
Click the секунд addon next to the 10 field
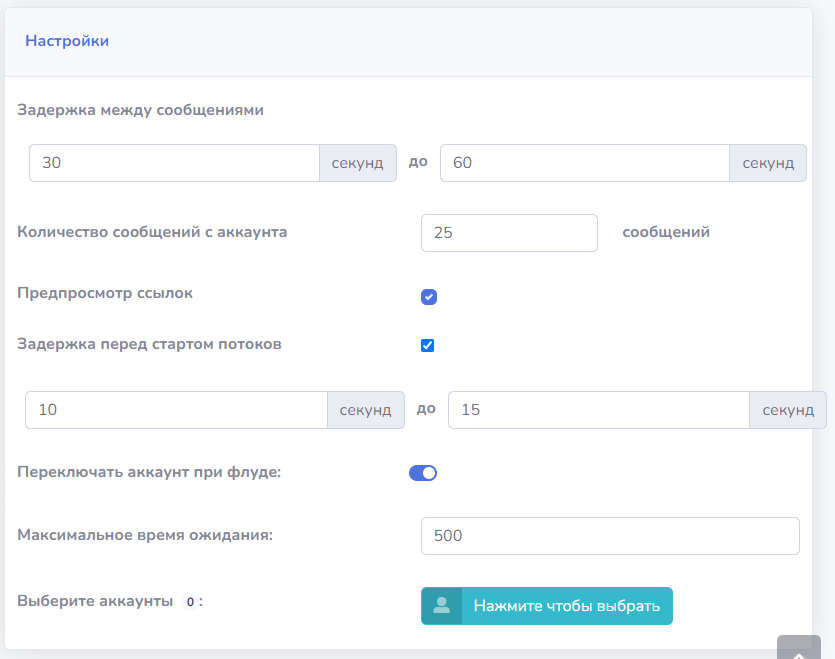click(x=365, y=410)
